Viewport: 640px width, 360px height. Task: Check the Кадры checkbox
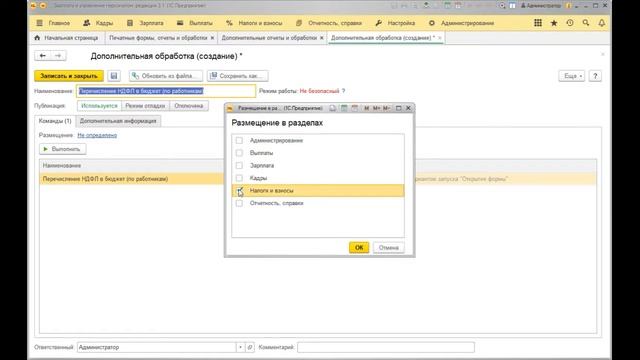[x=239, y=178]
